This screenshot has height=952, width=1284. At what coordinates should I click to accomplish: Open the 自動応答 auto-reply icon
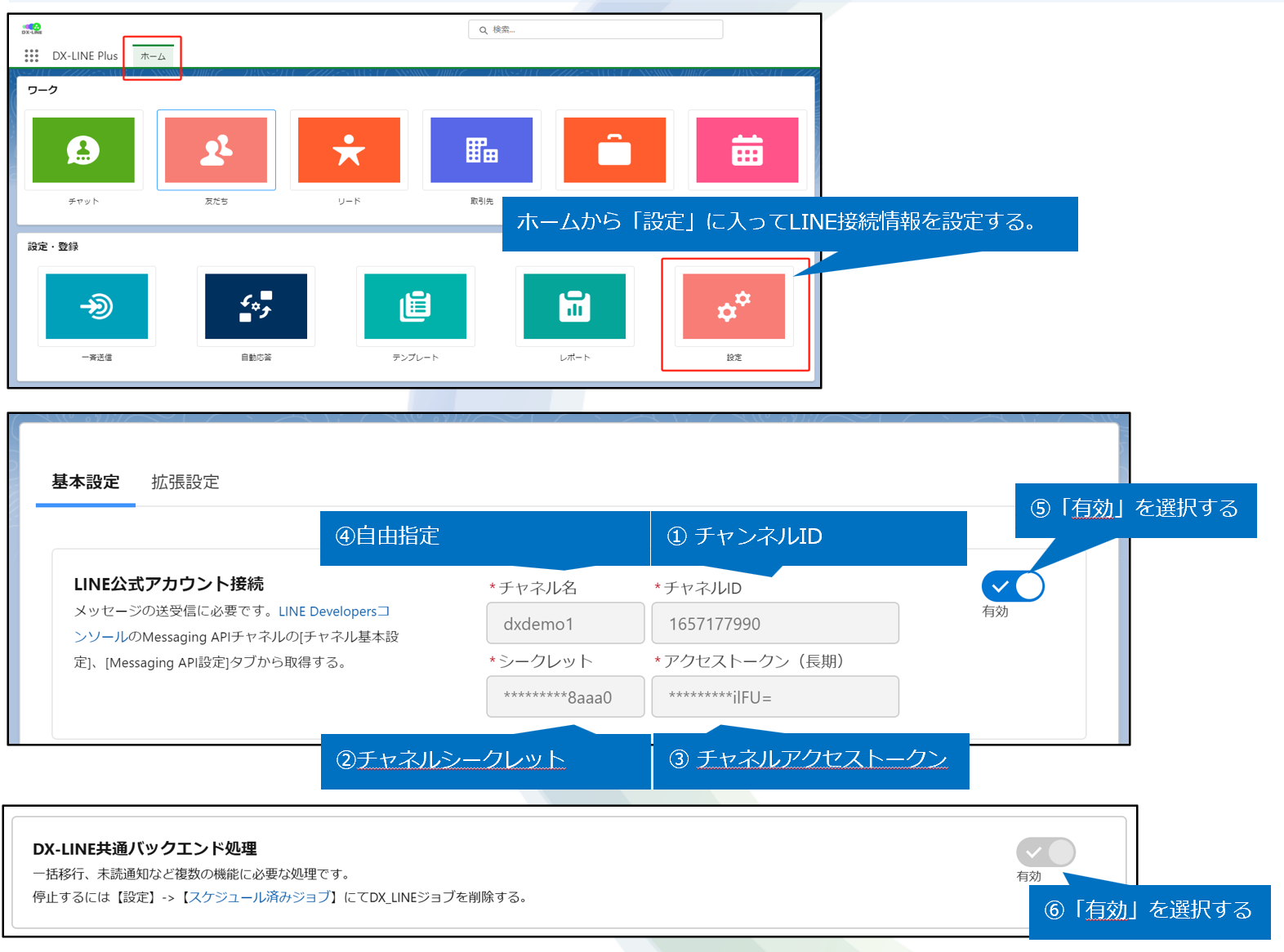(256, 306)
